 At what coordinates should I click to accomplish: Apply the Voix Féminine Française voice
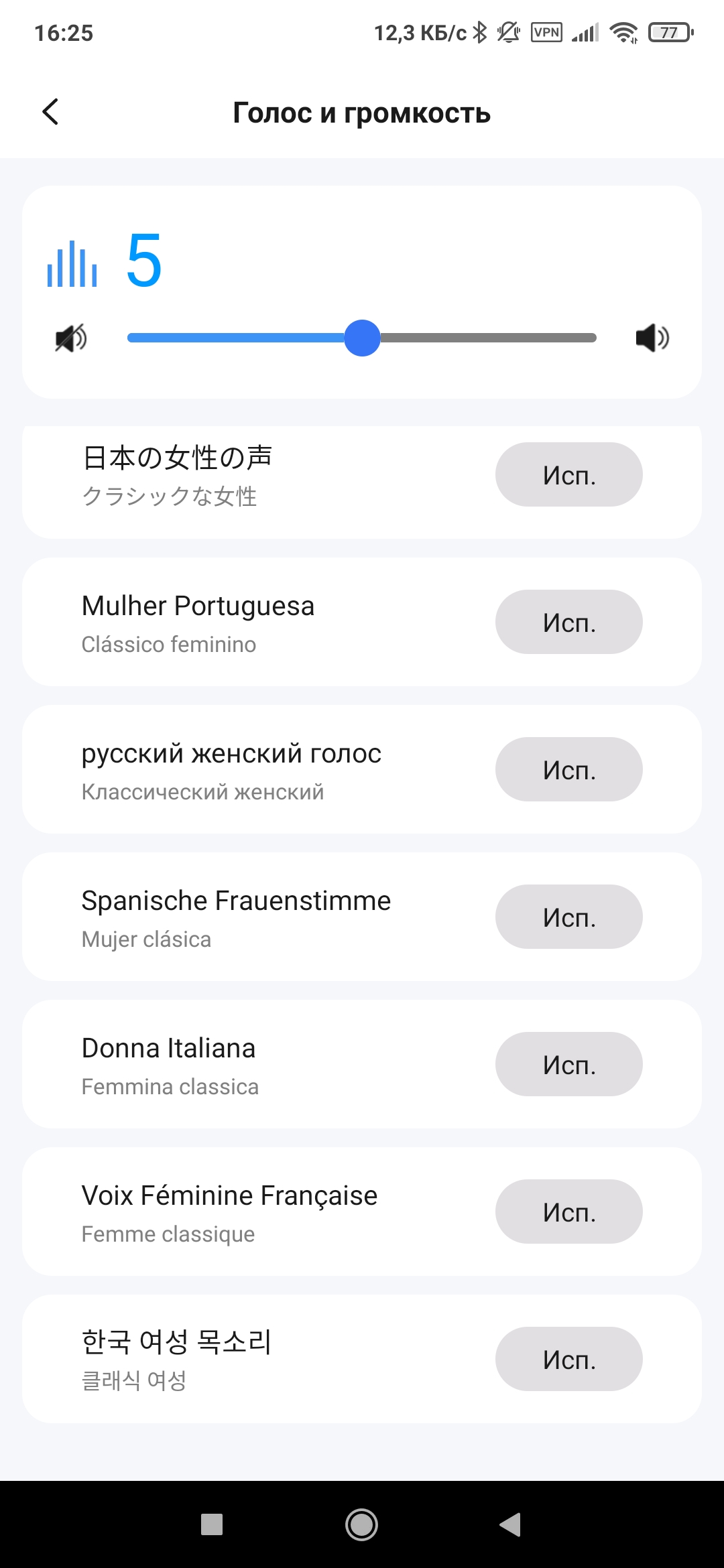pyautogui.click(x=568, y=1212)
